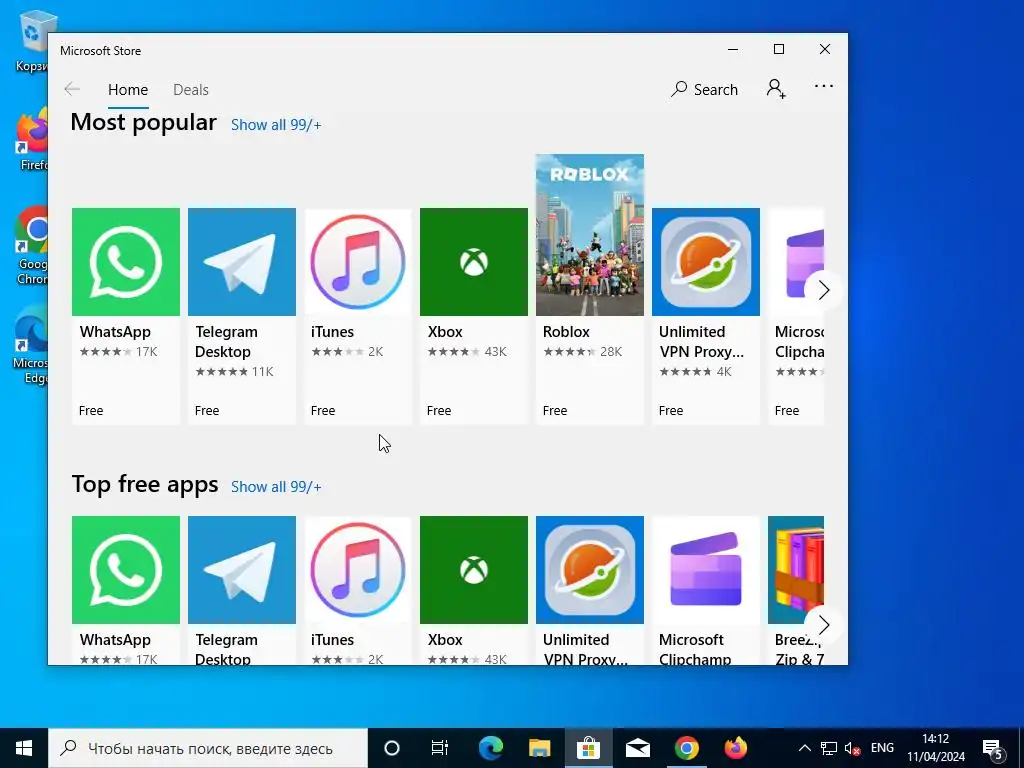
Task: Open Microsoft Clipchamp in Top free apps
Action: click(706, 590)
